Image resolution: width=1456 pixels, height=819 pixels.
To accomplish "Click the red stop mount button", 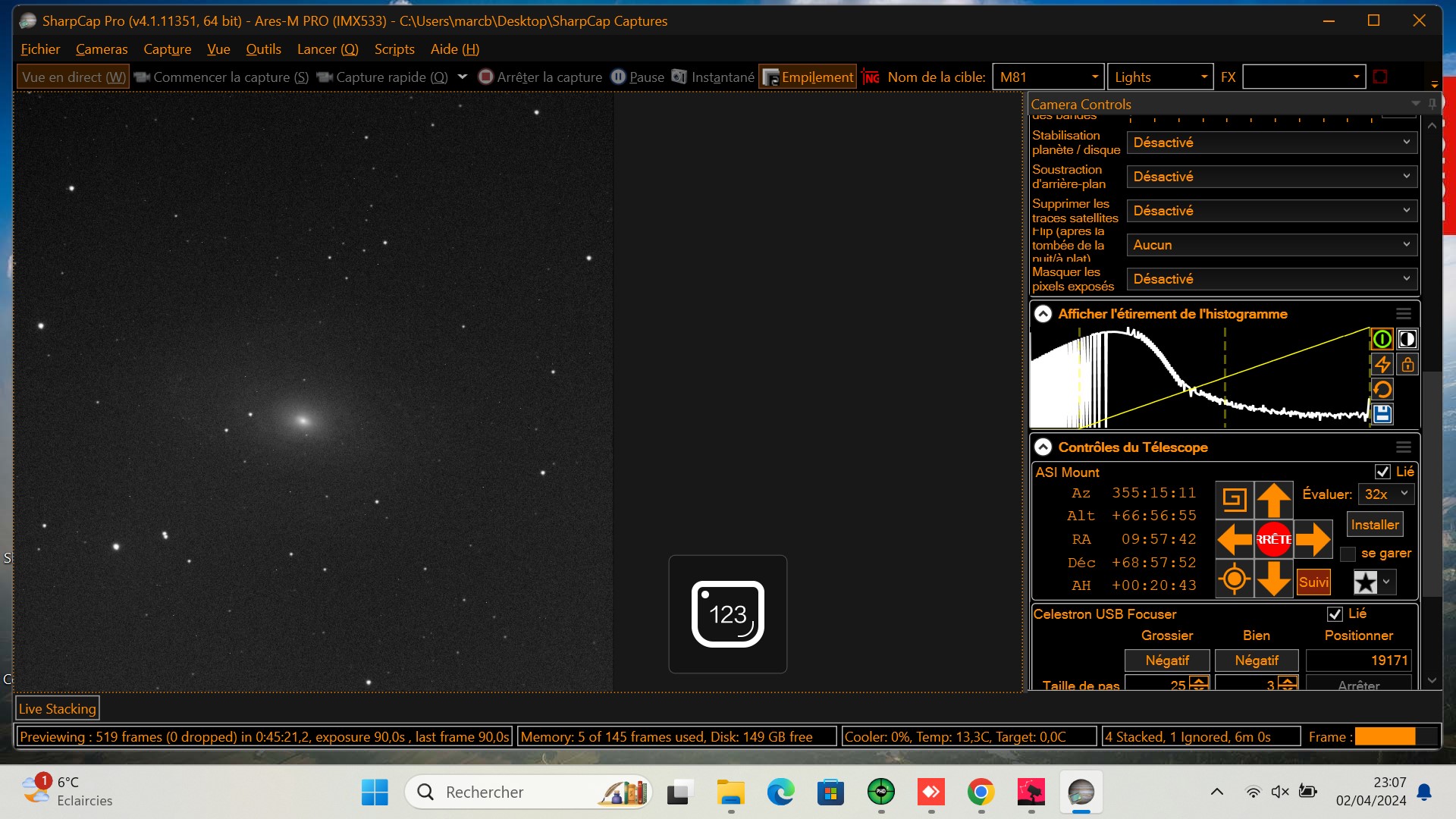I will coord(1274,540).
